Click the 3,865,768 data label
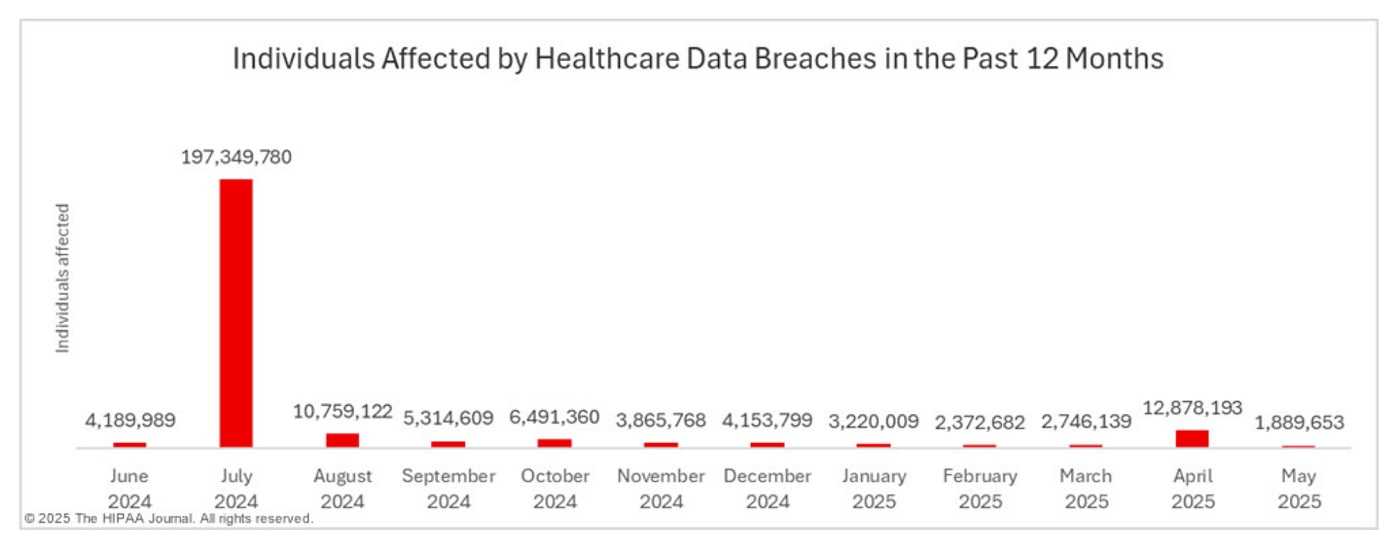Screen dimensions: 1400x545 [x=661, y=420]
